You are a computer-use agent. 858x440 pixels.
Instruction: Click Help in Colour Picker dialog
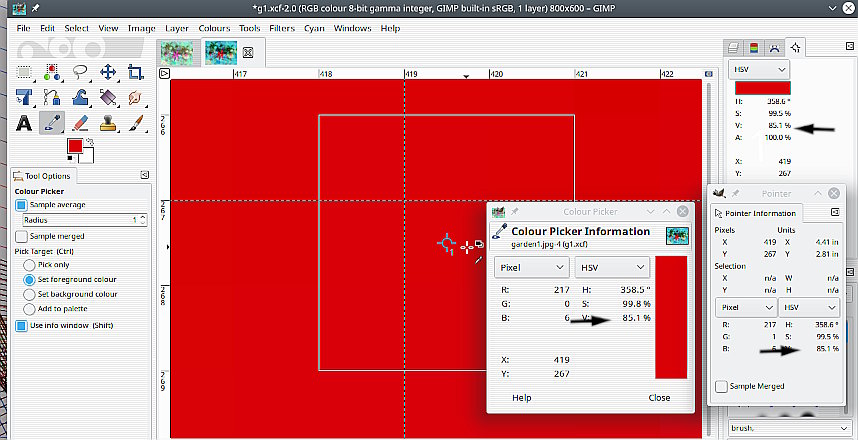521,398
